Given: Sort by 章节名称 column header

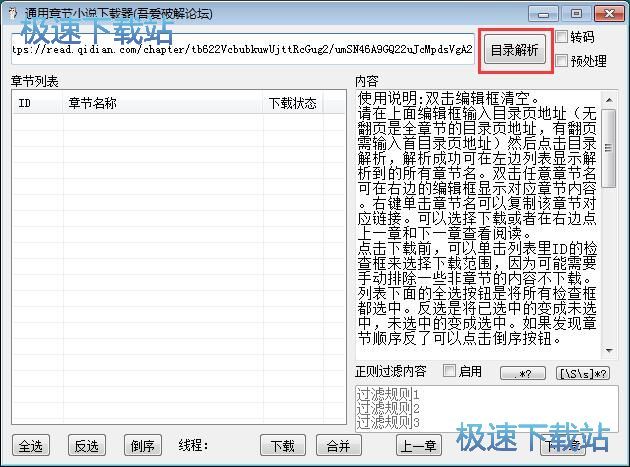Looking at the screenshot, I should 163,103.
